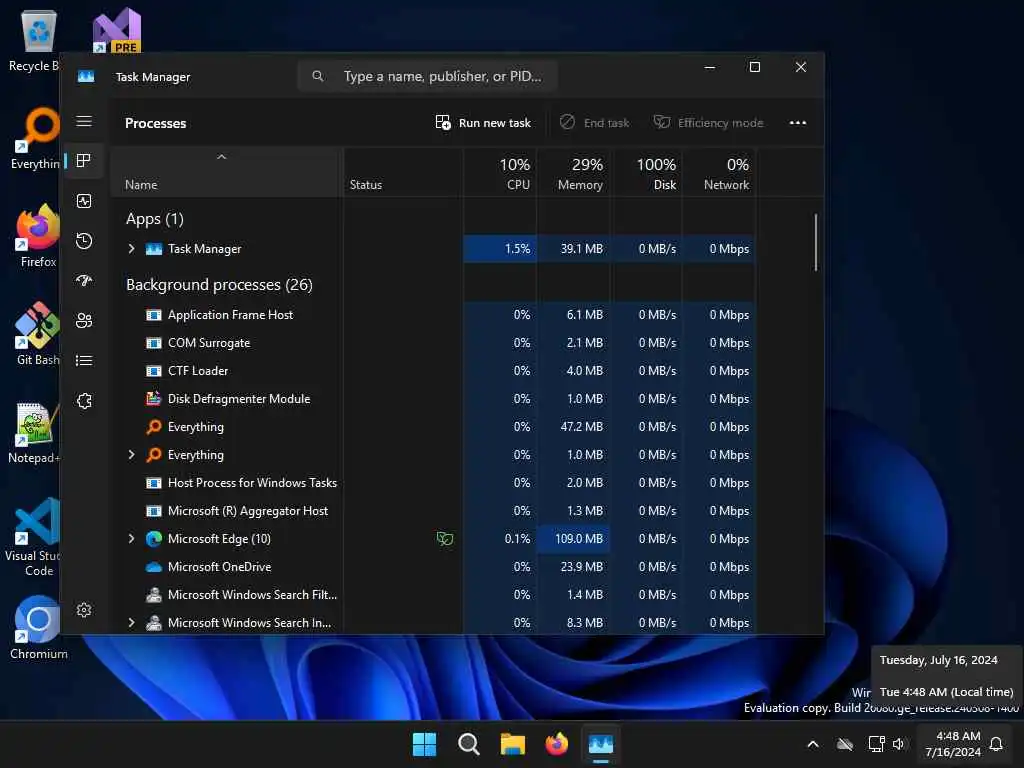
Task: Open the Task Manager navigation hamburger menu
Action: (x=84, y=121)
